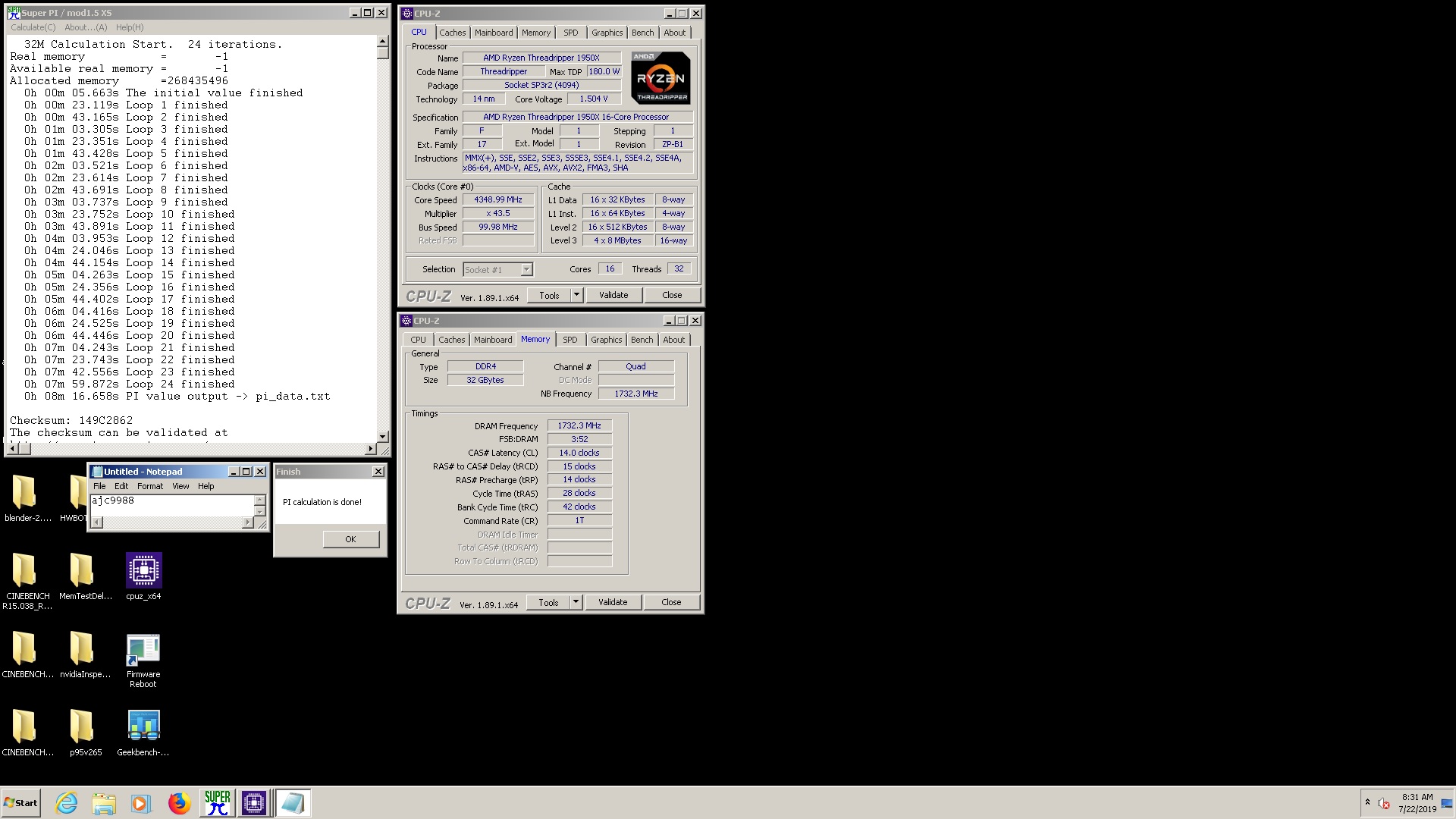This screenshot has height=819, width=1456.
Task: Click the volume tray icon
Action: tap(1384, 803)
